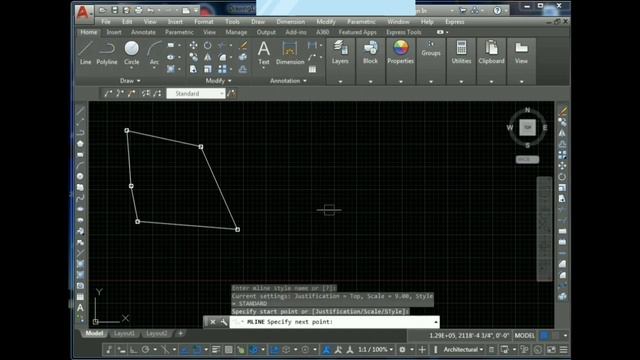
Task: Toggle Hardware Acceleration in status bar
Action: (x=538, y=350)
